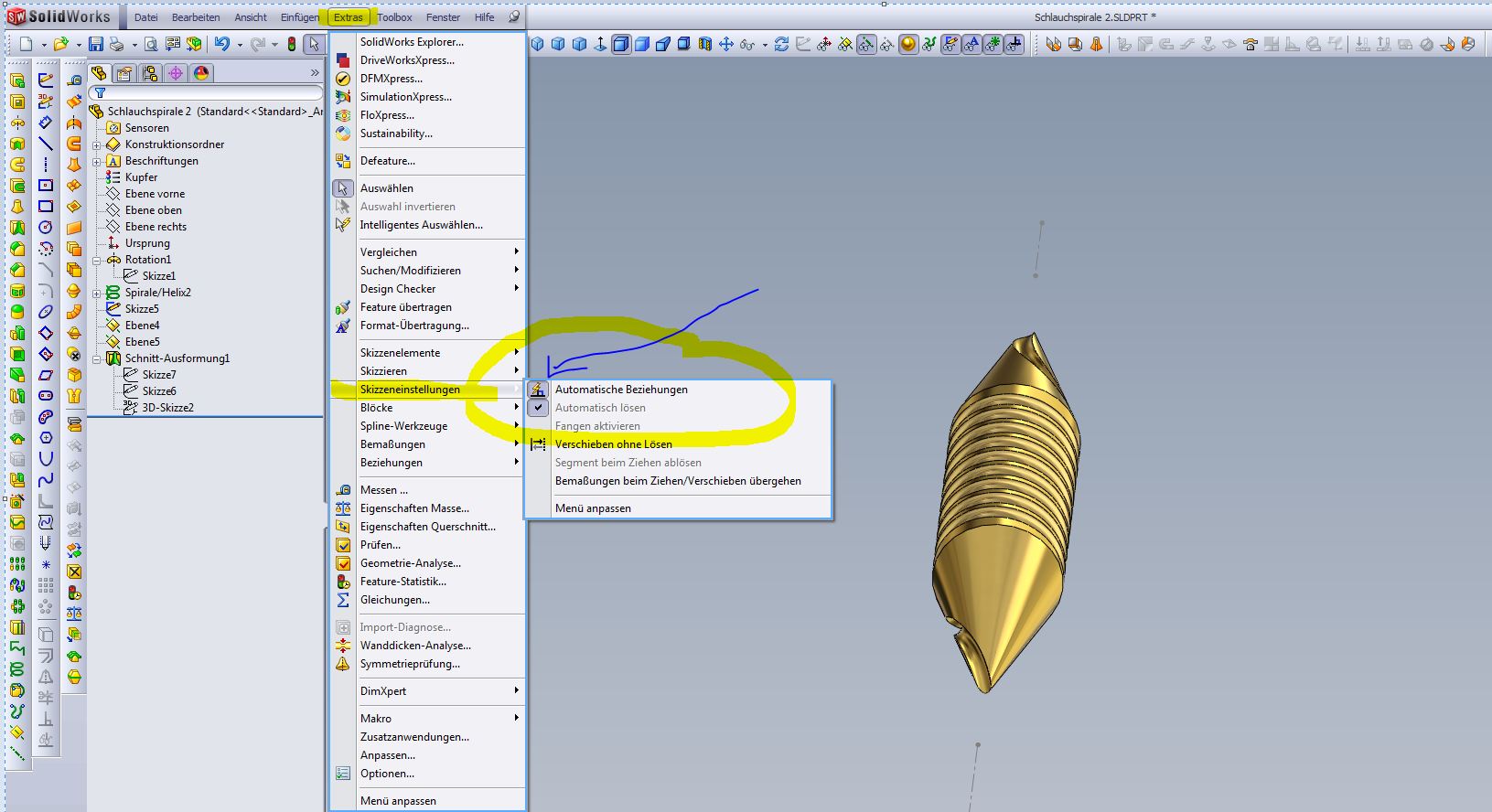
Task: Select the Straight Slot sketch tool
Action: point(46,396)
